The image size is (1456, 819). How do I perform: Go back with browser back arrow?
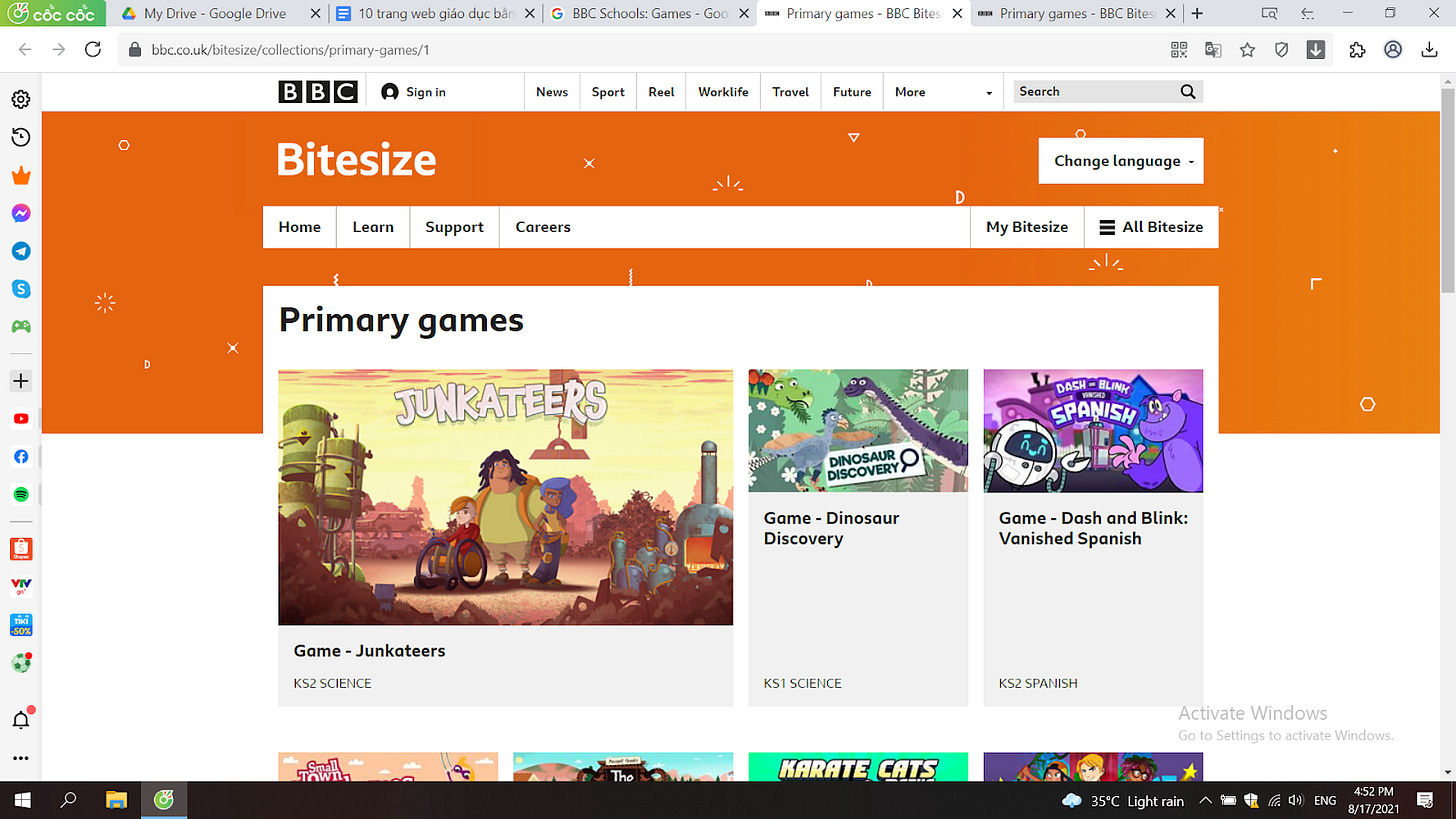[25, 50]
